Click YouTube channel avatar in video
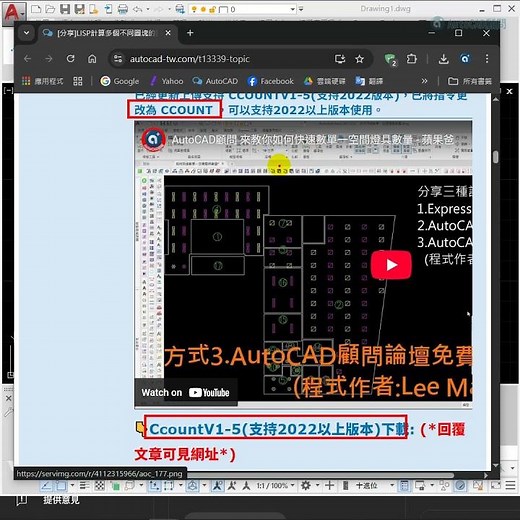The width and height of the screenshot is (520, 520). (153, 139)
